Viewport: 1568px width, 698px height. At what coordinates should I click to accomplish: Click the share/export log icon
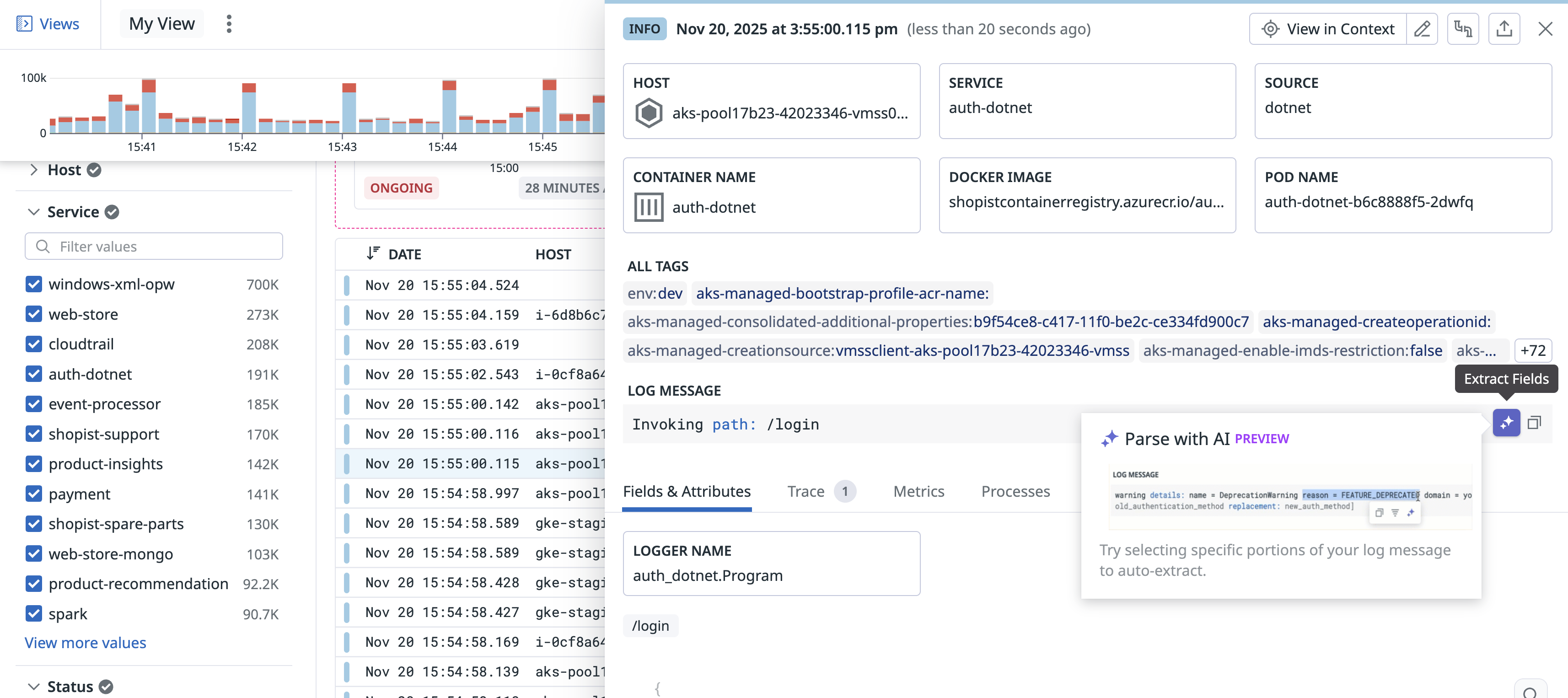(1504, 29)
